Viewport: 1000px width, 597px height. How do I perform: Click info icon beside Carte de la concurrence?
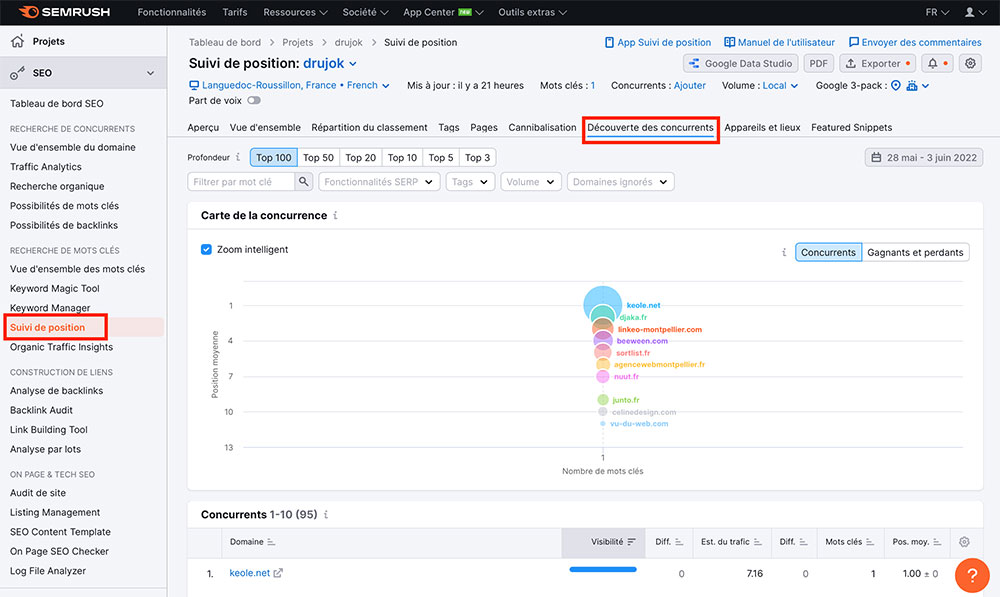coord(335,216)
